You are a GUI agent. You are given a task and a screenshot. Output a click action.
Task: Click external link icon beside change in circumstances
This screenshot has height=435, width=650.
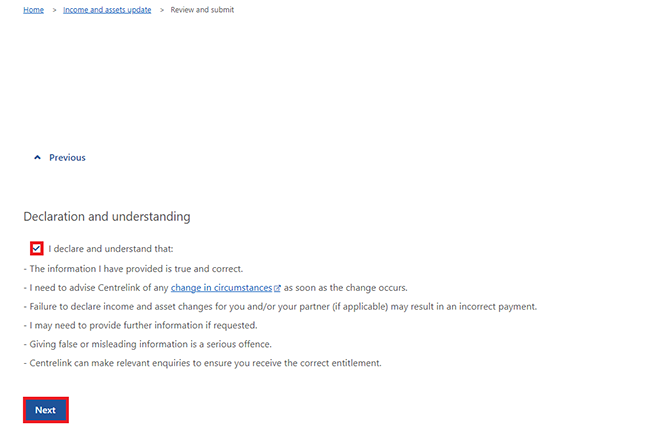click(x=278, y=288)
